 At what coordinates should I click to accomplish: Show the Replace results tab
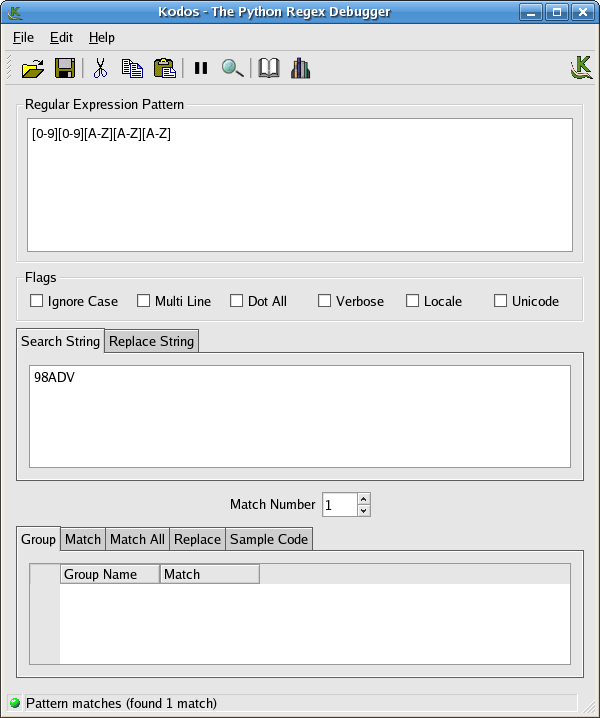(197, 539)
